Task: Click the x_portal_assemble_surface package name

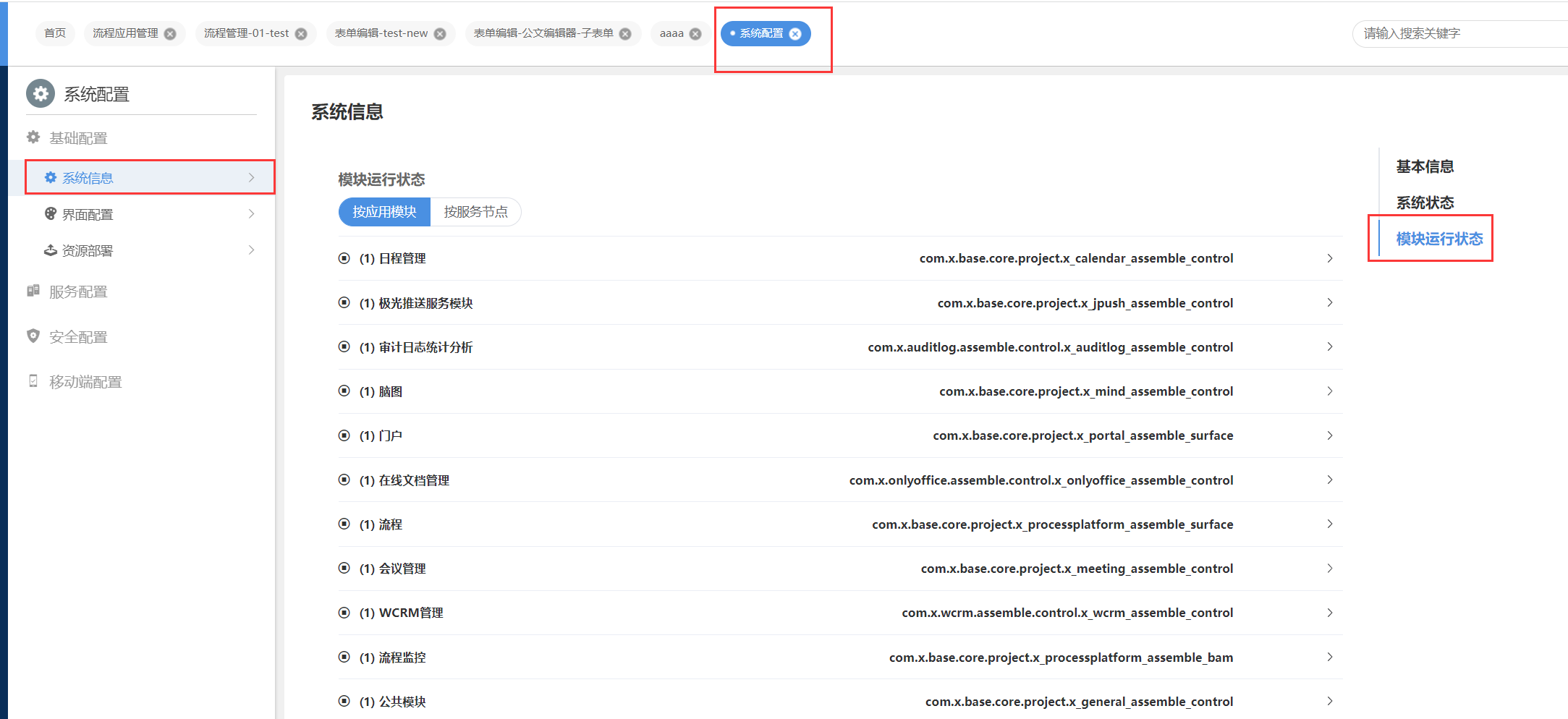Action: (1082, 435)
